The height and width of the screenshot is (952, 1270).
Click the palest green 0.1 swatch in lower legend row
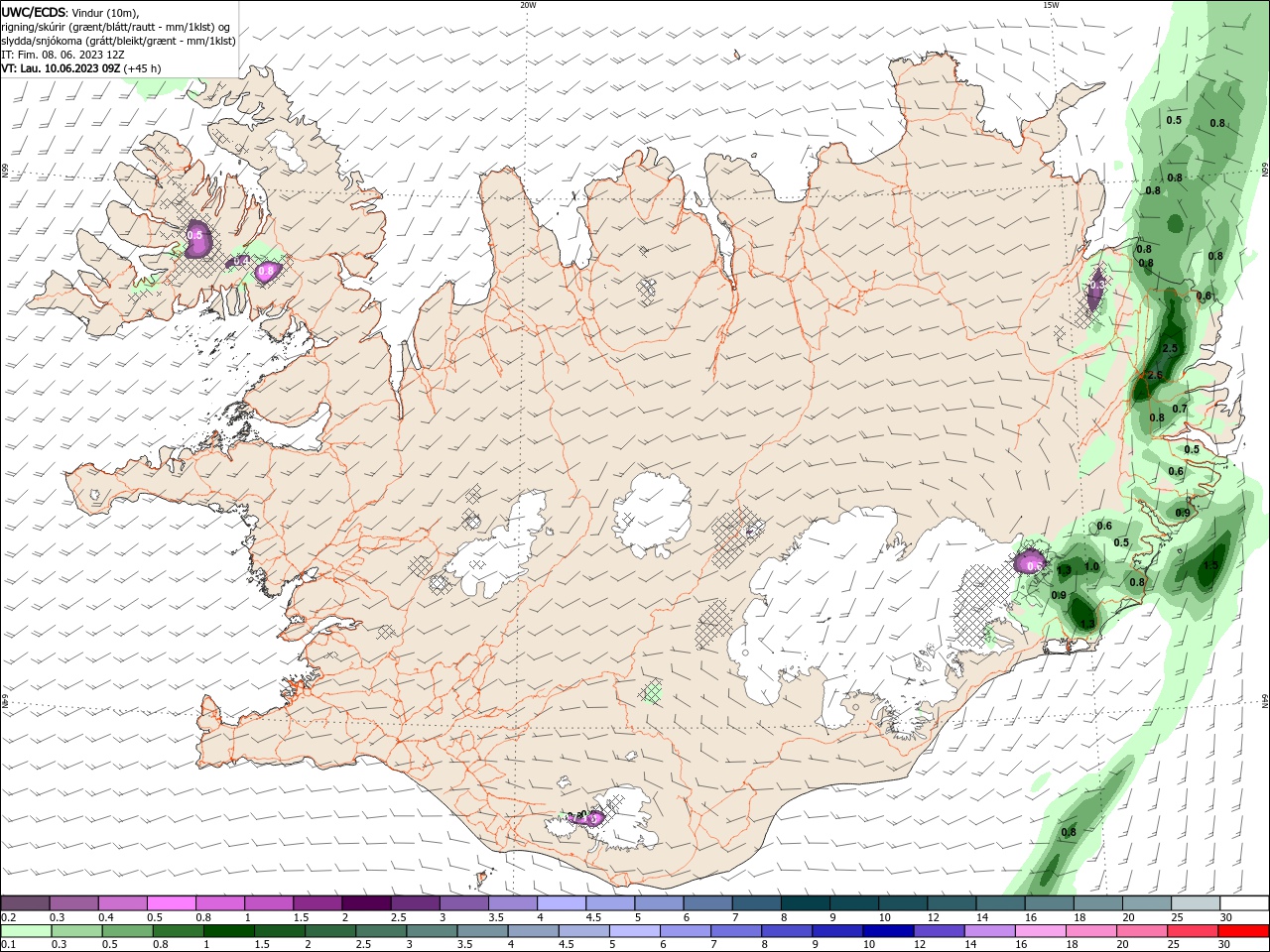26,931
